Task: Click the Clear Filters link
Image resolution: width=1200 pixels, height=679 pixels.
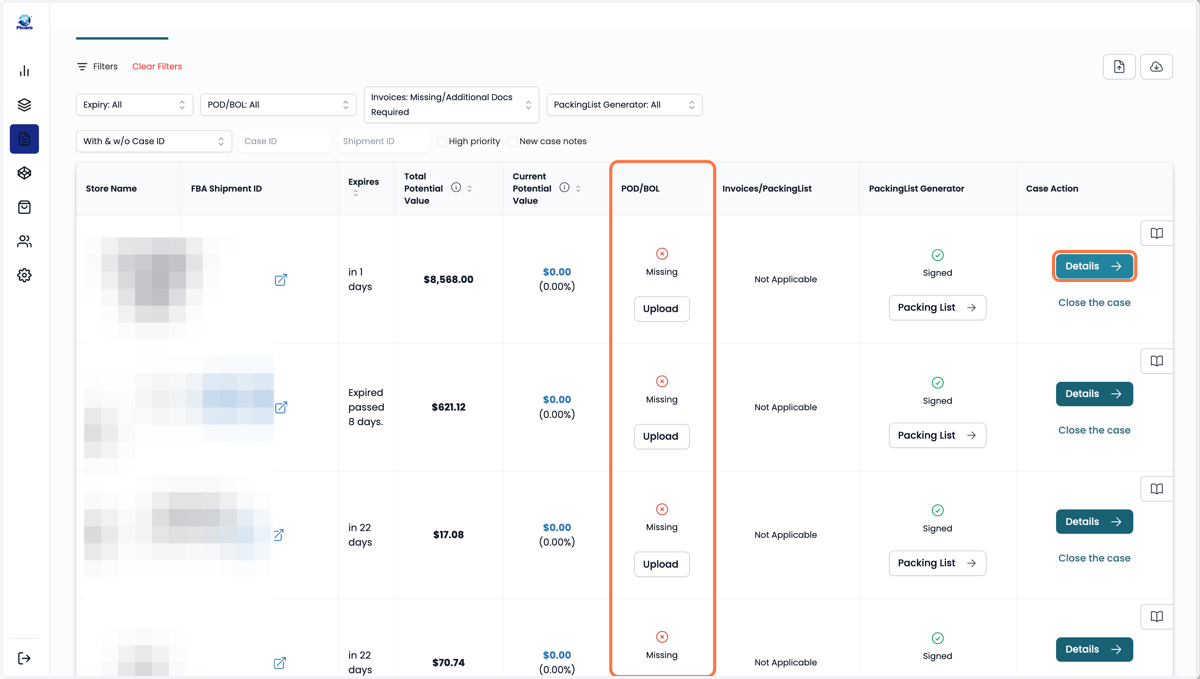Action: [157, 67]
